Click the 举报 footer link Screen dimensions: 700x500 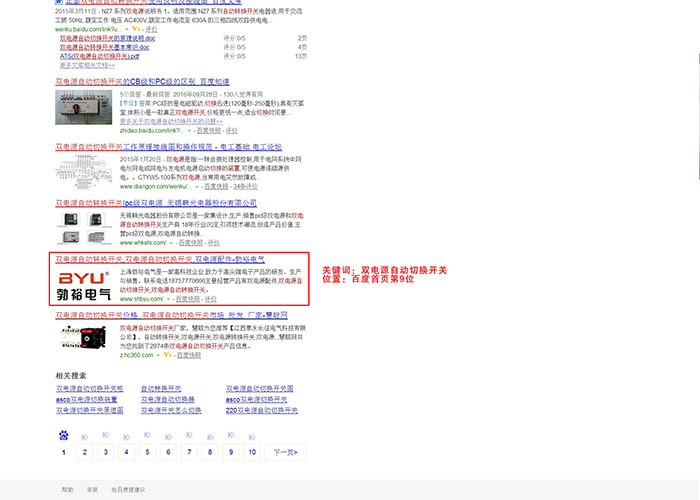coord(92,490)
